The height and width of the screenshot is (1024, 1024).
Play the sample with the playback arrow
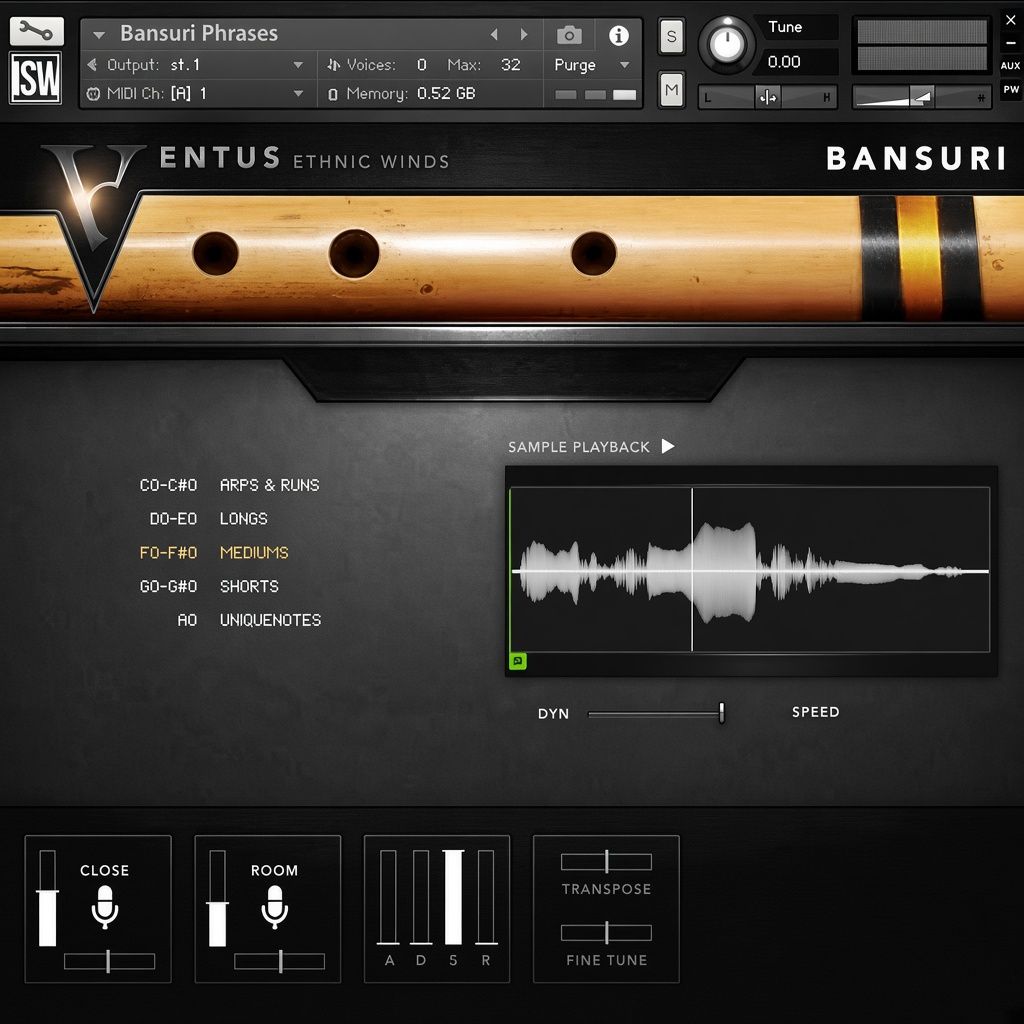tap(667, 446)
